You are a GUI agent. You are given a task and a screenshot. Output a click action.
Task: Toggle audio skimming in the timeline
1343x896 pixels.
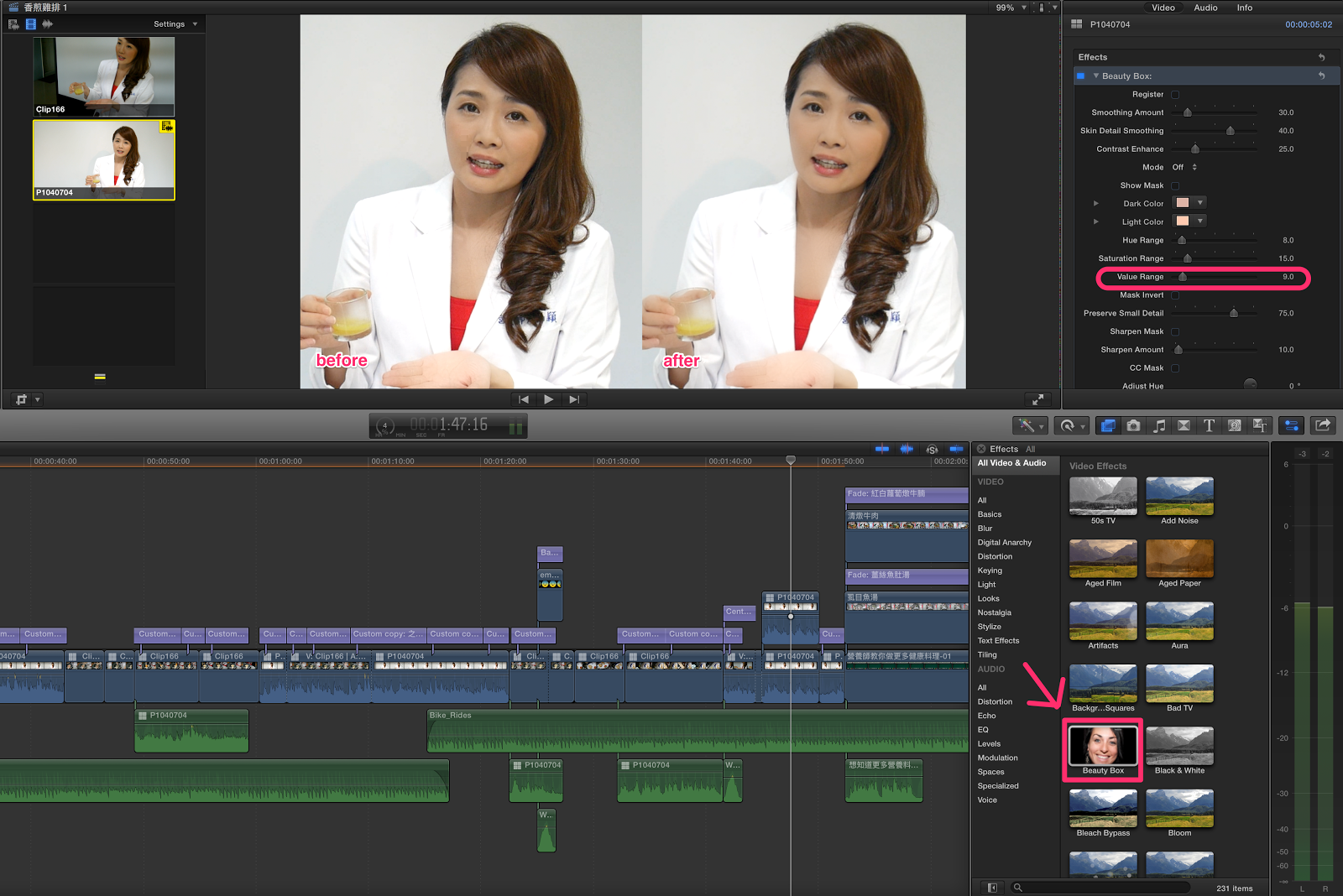(907, 449)
